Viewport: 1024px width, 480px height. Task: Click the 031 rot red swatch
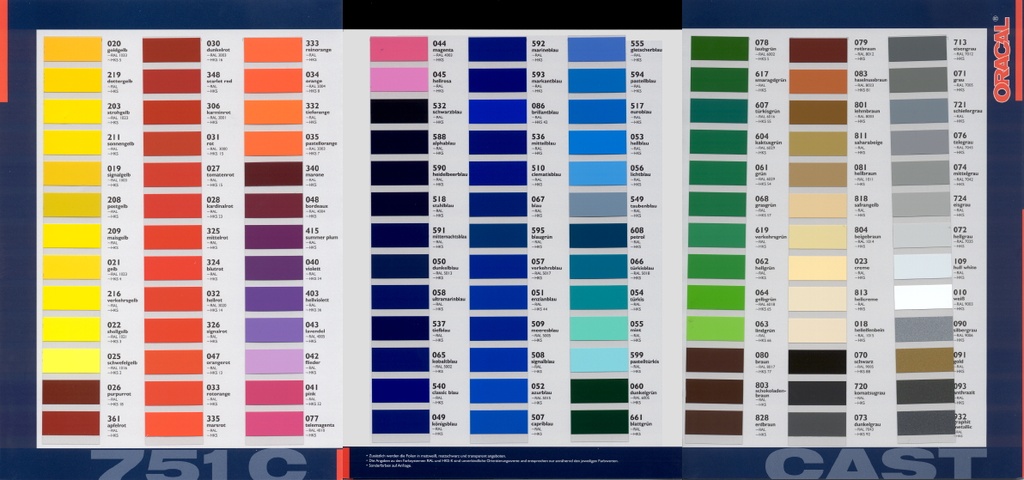(172, 143)
